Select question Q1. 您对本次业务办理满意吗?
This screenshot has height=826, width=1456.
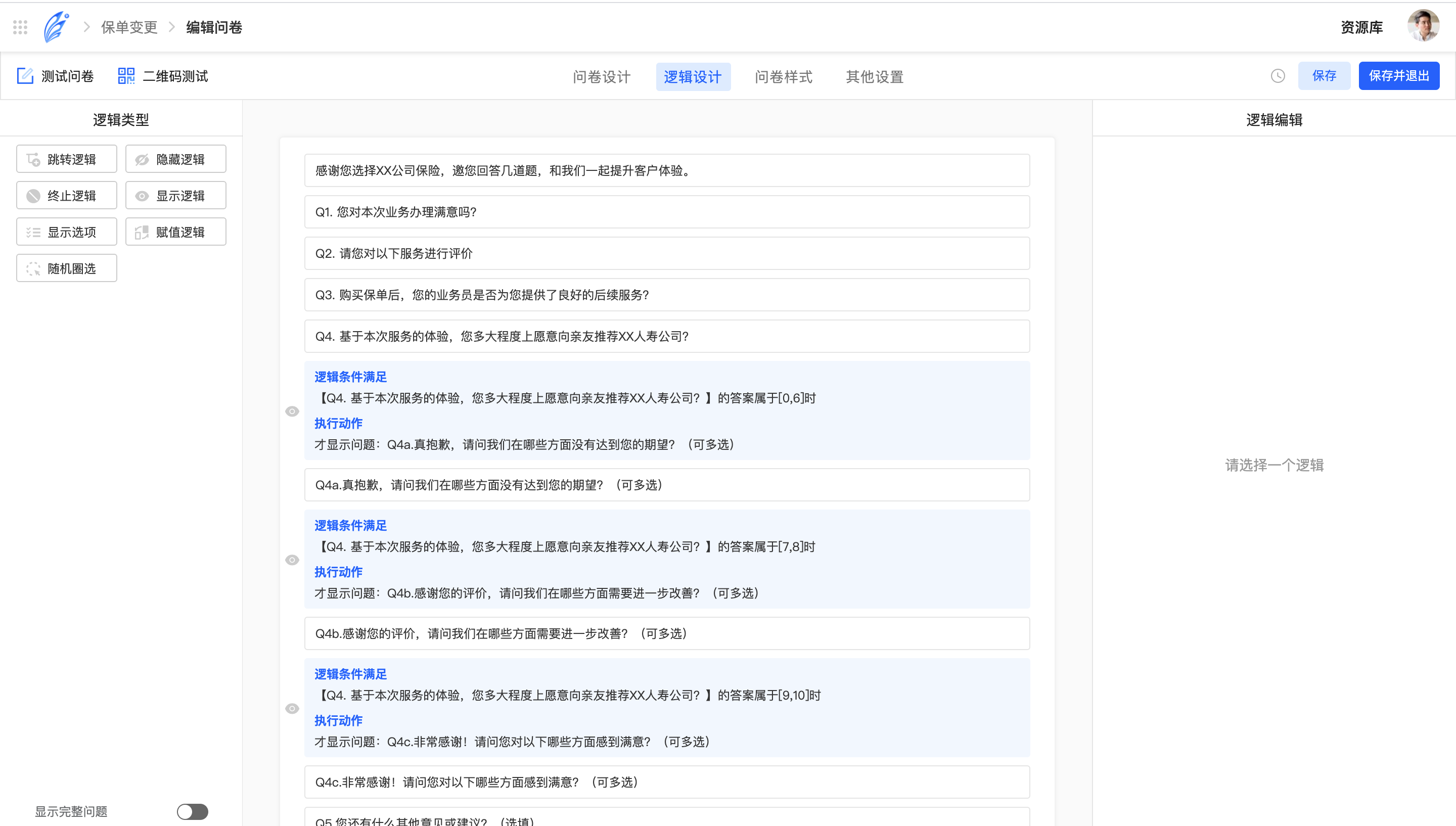click(667, 212)
